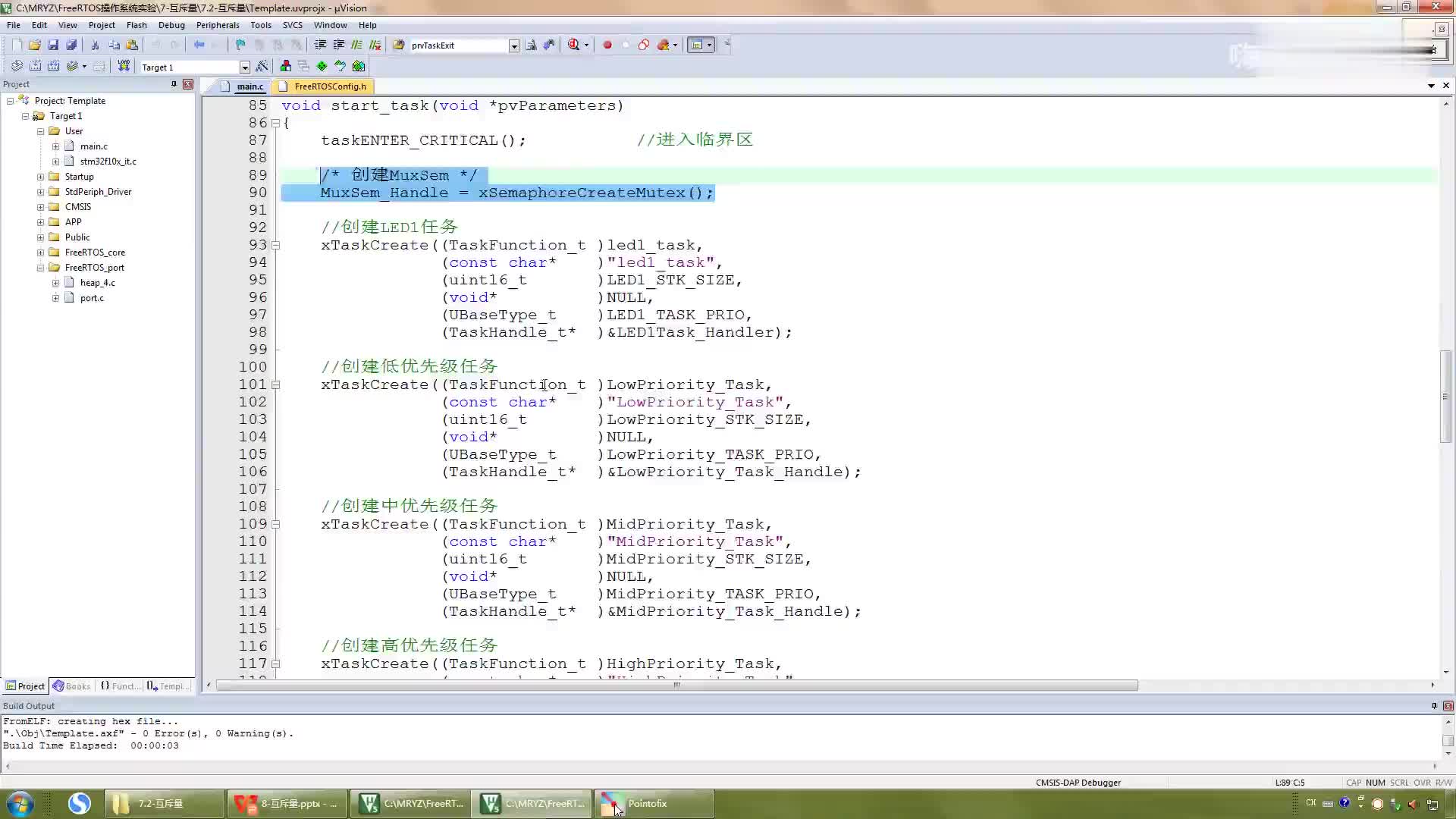Uncomment the selection

[x=375, y=45]
